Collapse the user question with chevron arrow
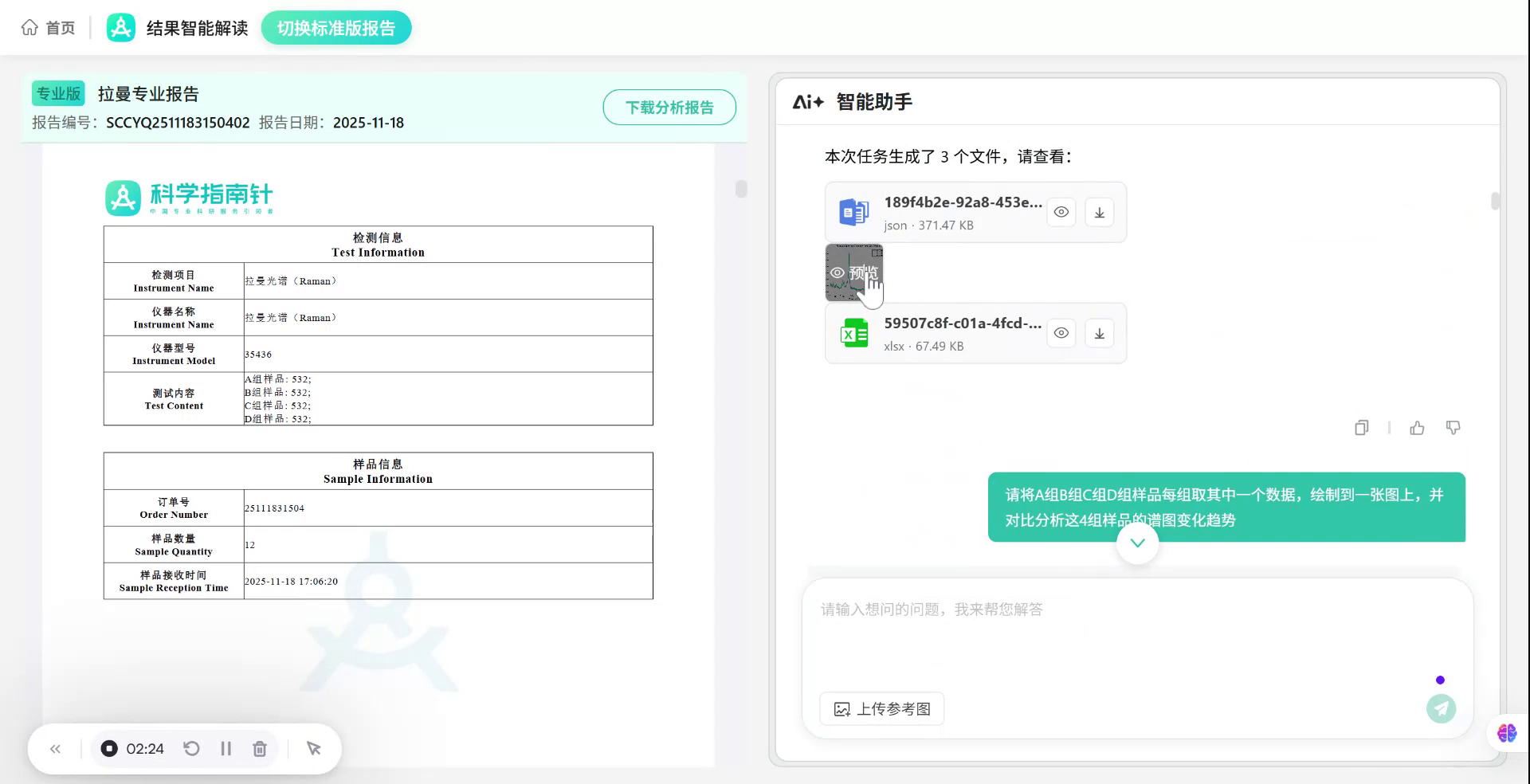 click(1137, 543)
